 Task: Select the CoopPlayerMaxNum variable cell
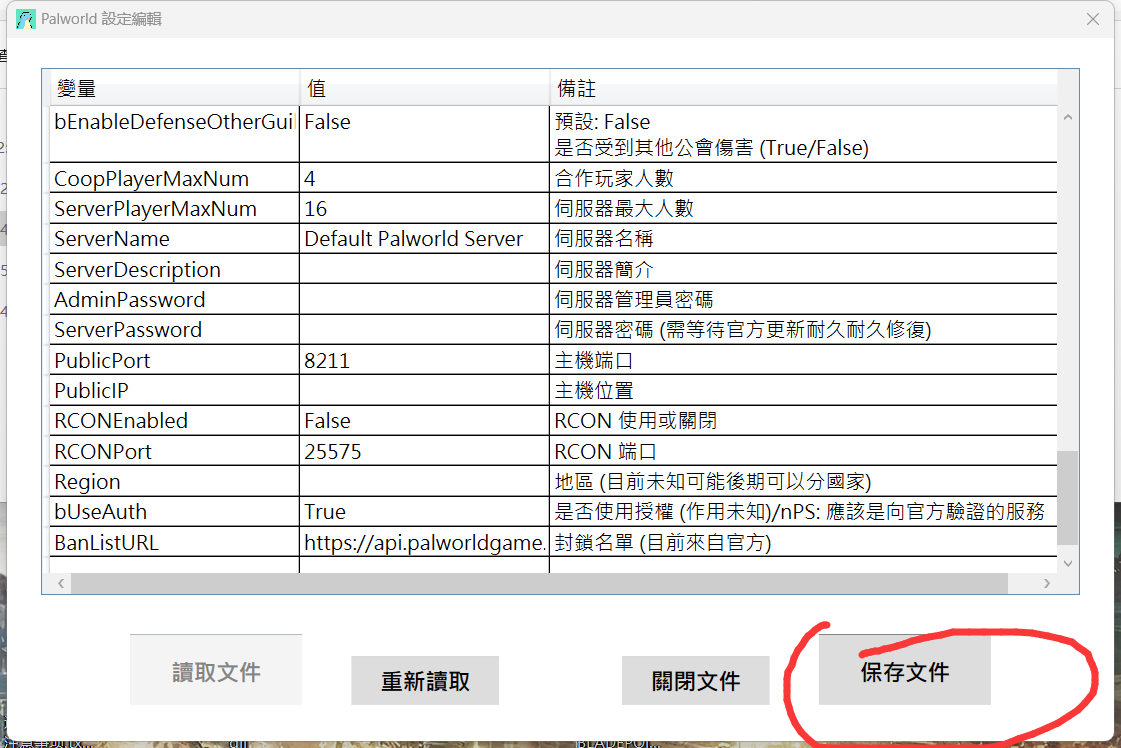coord(174,178)
